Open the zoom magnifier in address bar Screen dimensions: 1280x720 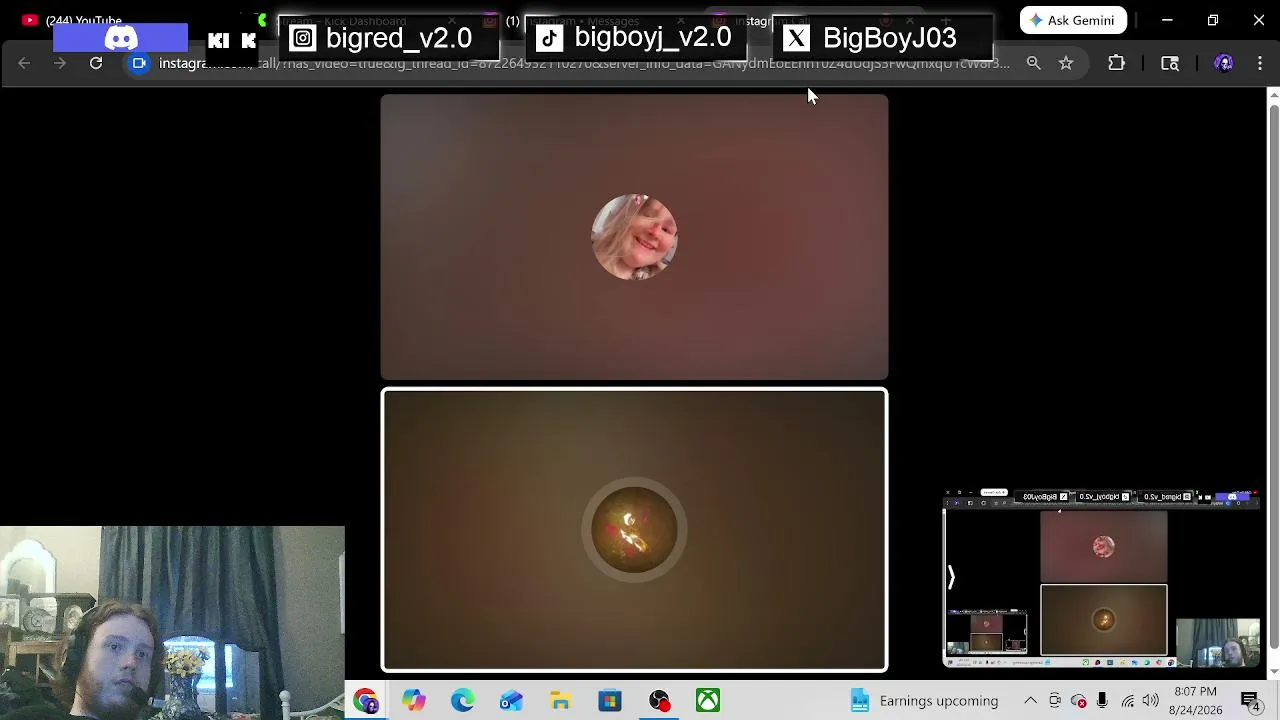point(1033,63)
